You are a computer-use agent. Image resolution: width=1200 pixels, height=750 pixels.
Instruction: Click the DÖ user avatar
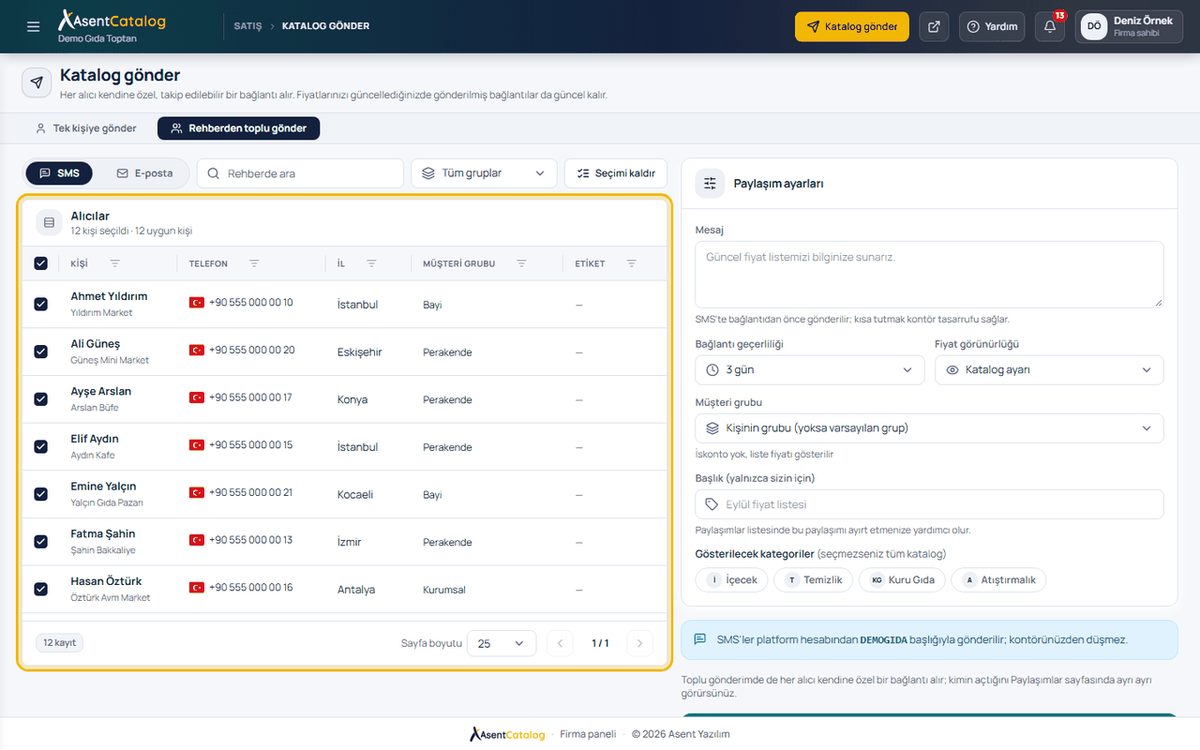coord(1094,27)
